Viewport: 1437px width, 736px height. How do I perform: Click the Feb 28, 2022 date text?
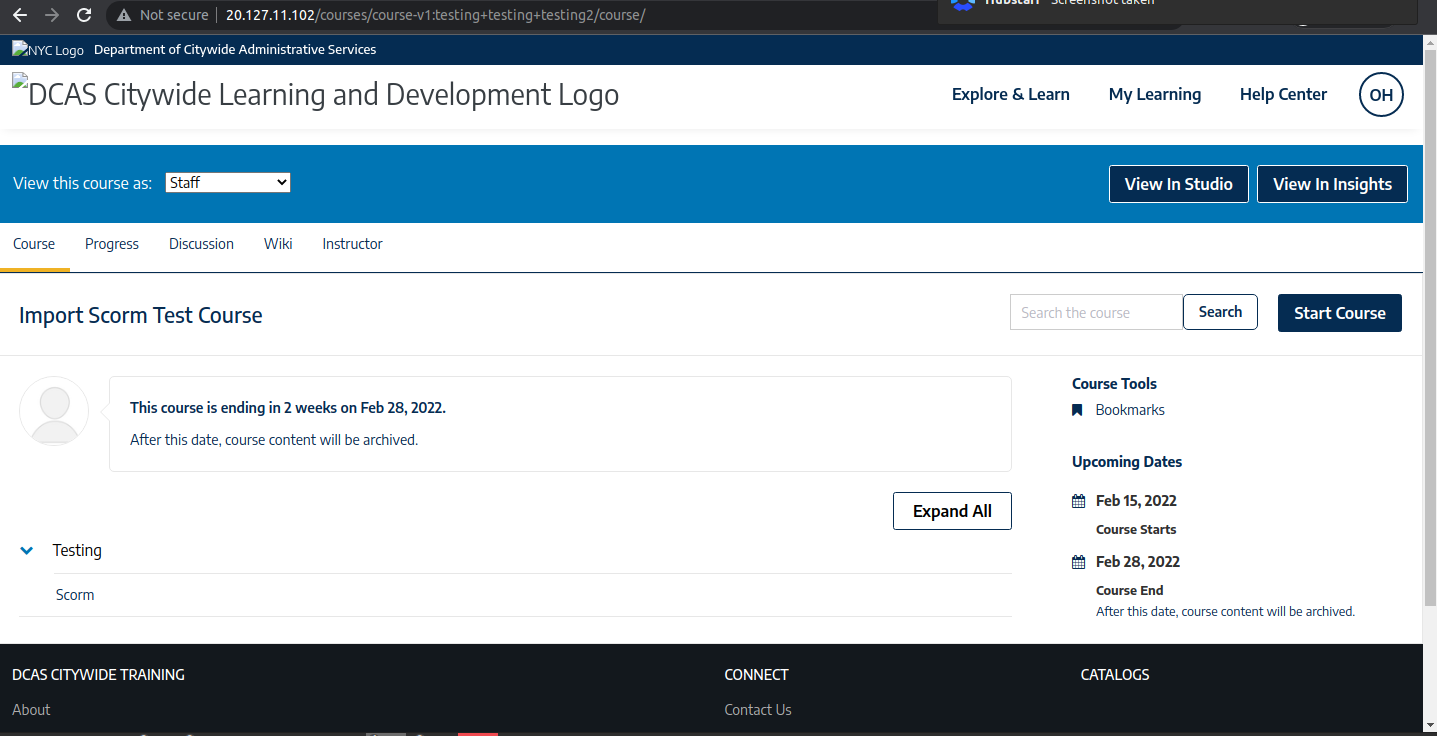[x=1138, y=562]
